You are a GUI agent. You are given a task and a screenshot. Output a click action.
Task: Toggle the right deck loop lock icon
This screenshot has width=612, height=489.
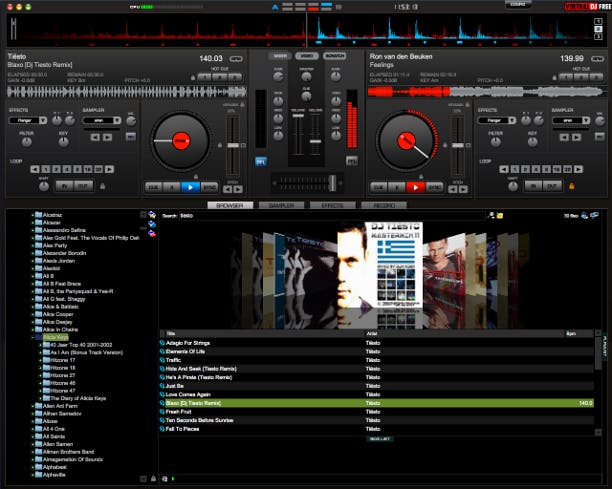572,185
